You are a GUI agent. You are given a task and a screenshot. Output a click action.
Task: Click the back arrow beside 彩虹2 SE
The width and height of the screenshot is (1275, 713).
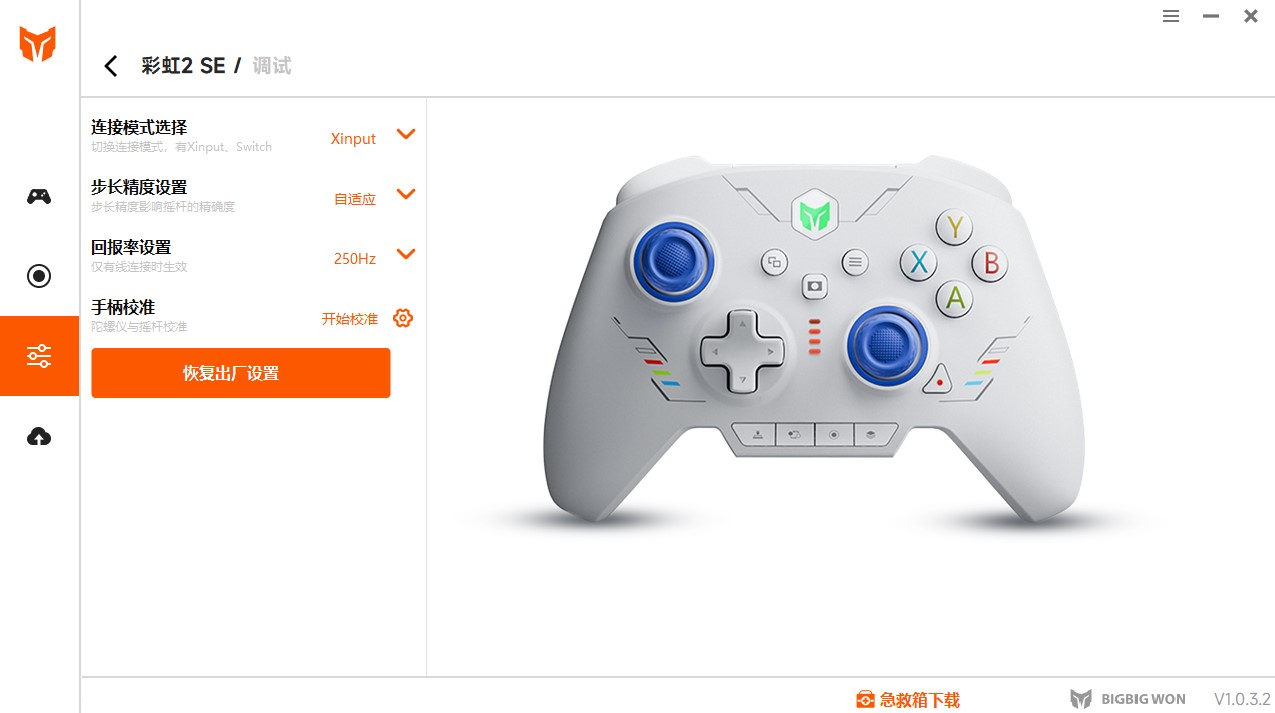pyautogui.click(x=110, y=66)
